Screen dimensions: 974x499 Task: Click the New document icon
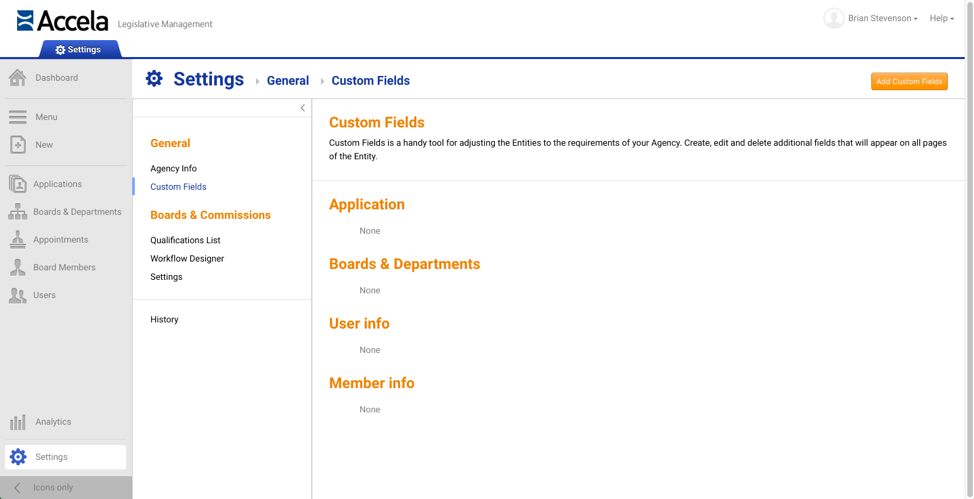pyautogui.click(x=18, y=145)
